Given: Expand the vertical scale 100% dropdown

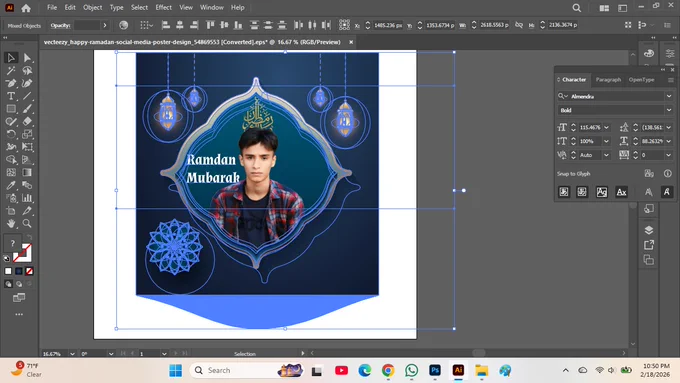Looking at the screenshot, I should pos(606,141).
